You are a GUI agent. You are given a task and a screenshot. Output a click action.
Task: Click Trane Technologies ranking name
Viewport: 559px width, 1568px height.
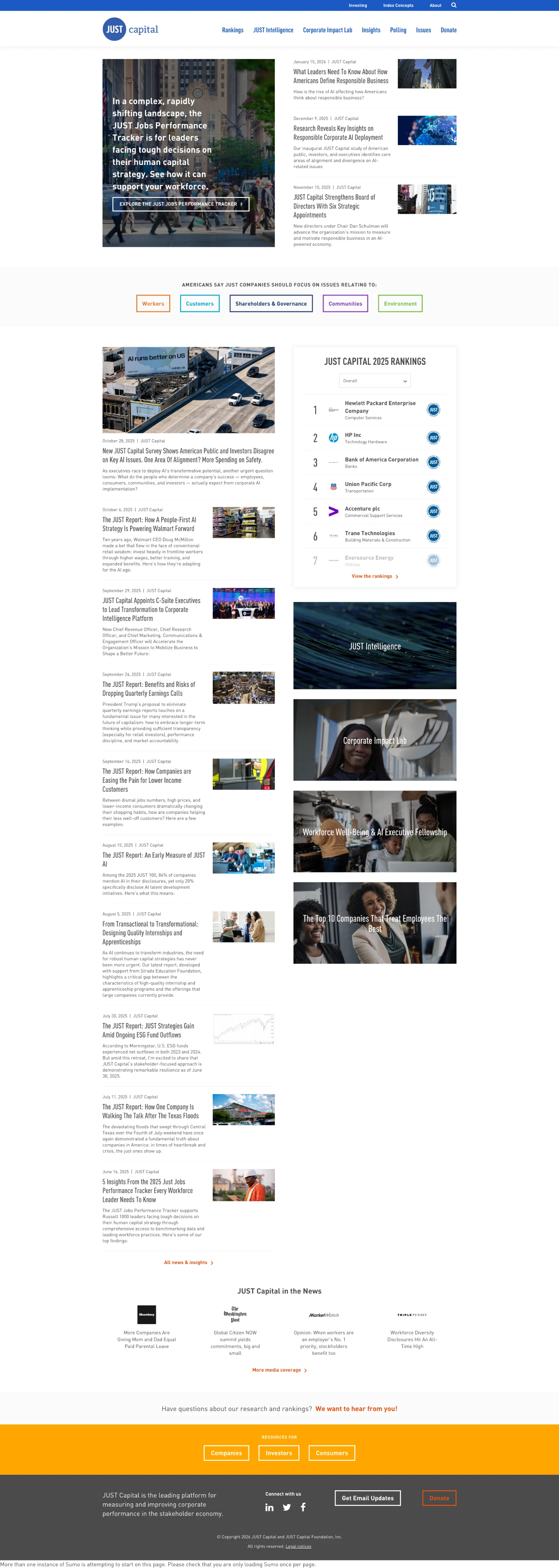(x=370, y=533)
